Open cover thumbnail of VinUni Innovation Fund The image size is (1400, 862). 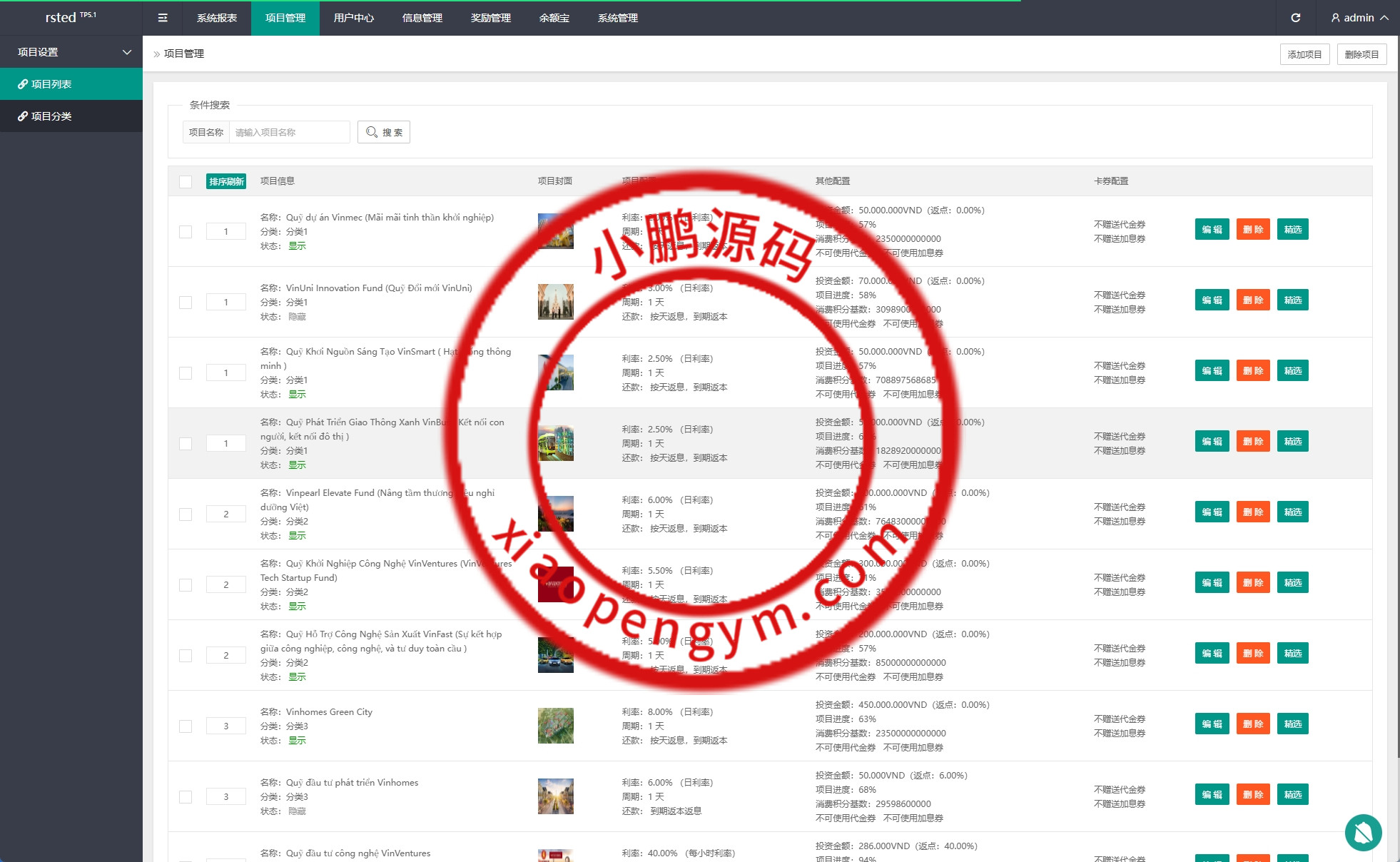(x=556, y=302)
